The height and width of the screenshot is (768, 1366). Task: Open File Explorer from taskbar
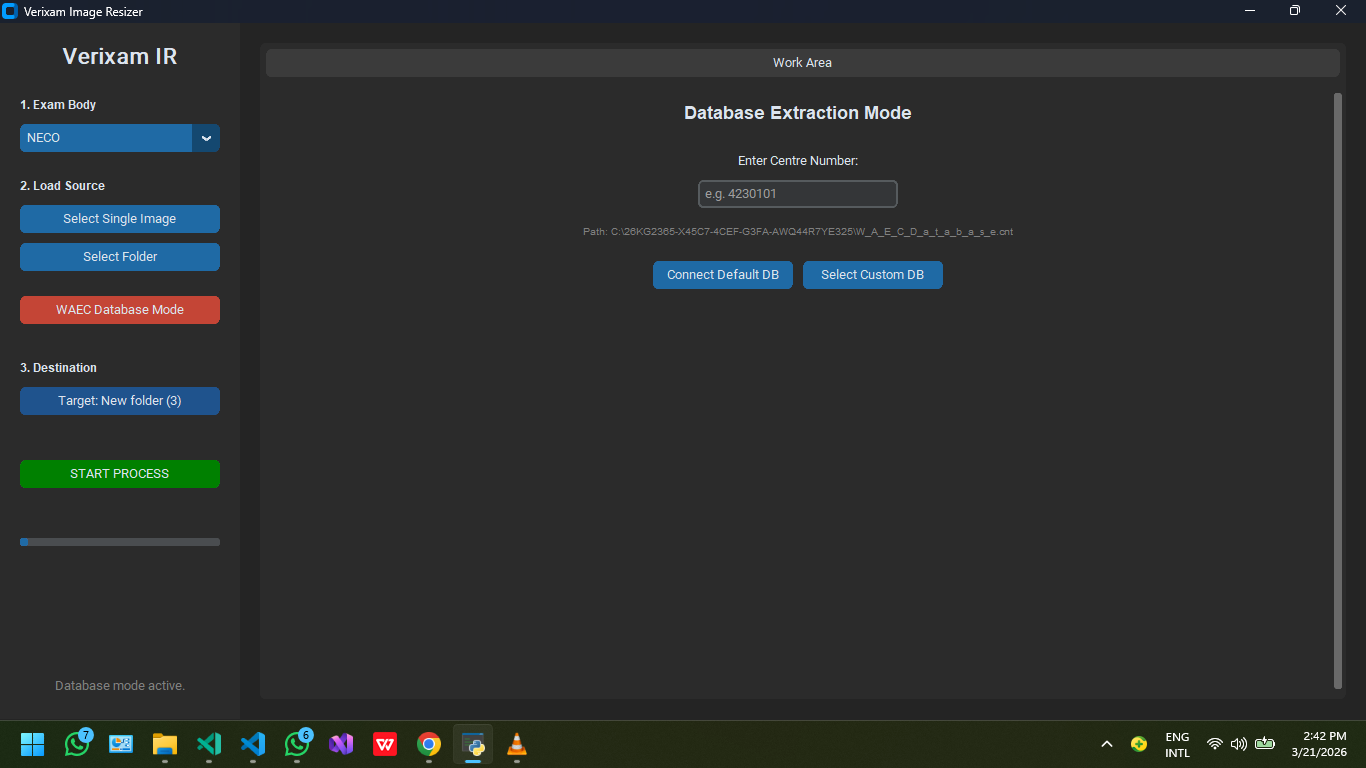coord(165,744)
